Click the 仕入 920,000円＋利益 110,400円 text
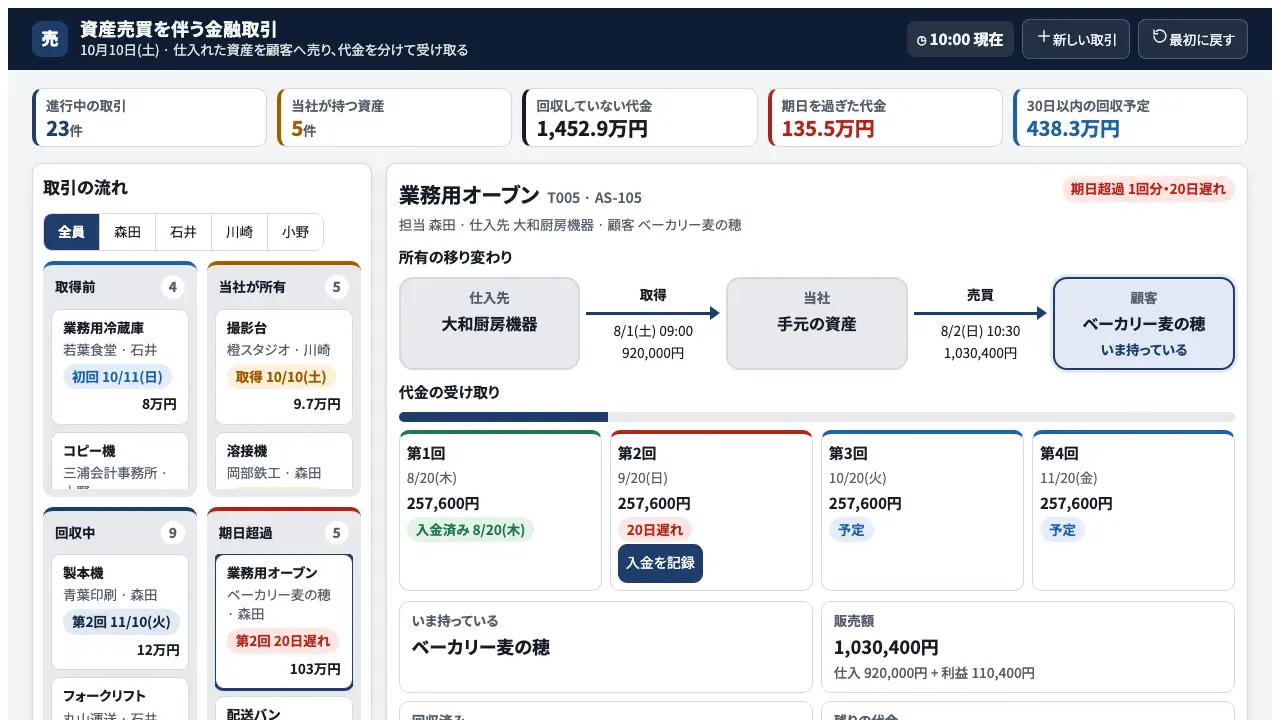The height and width of the screenshot is (720, 1280). pos(934,673)
